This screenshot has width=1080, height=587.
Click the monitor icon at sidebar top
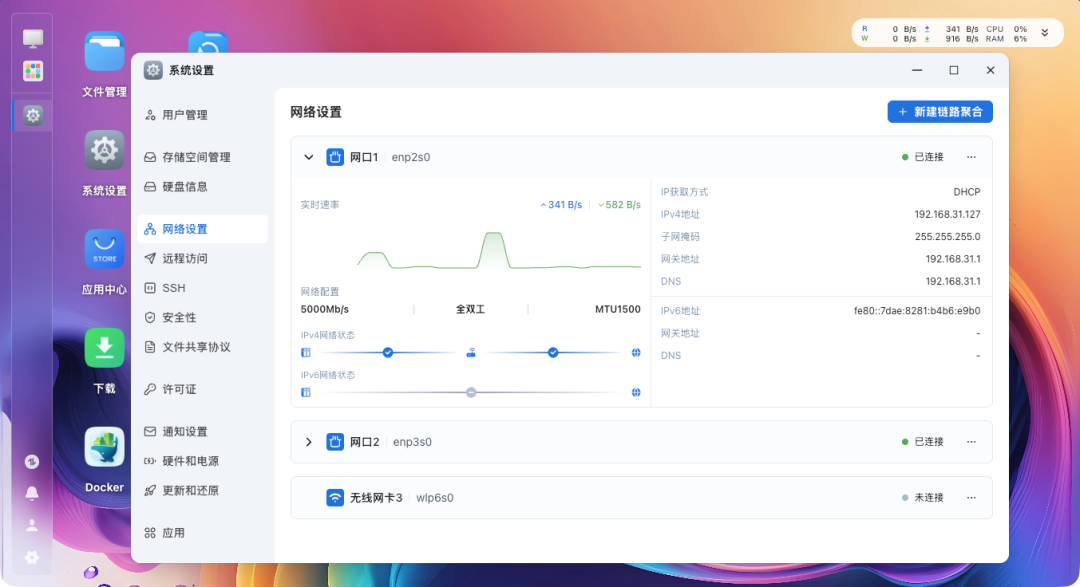coord(31,36)
